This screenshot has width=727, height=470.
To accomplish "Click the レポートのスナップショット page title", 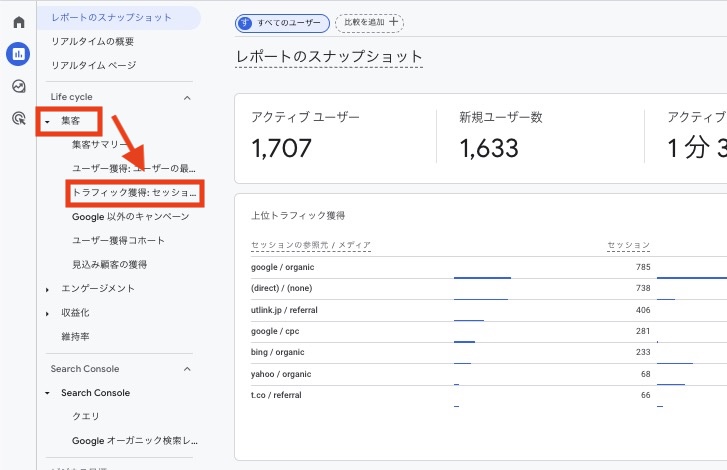I will coord(329,57).
